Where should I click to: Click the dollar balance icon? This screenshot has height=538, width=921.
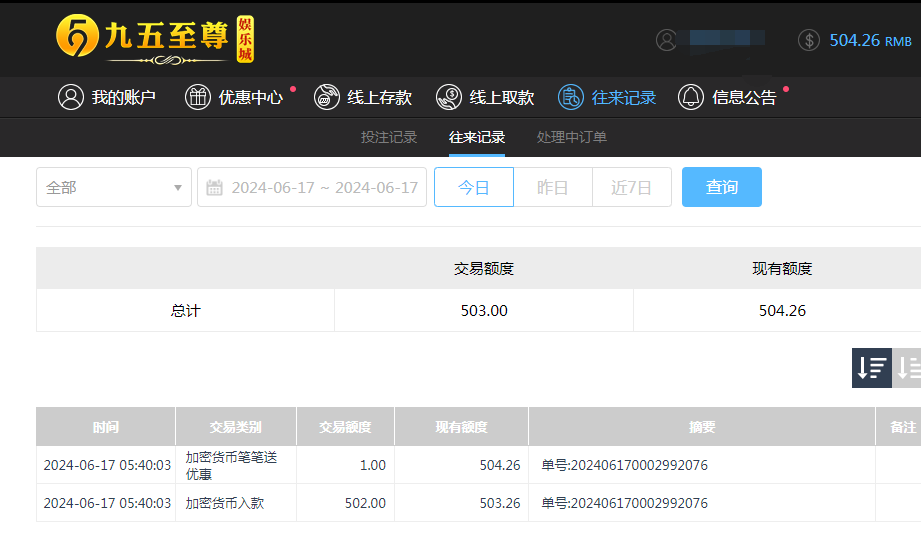[x=809, y=40]
